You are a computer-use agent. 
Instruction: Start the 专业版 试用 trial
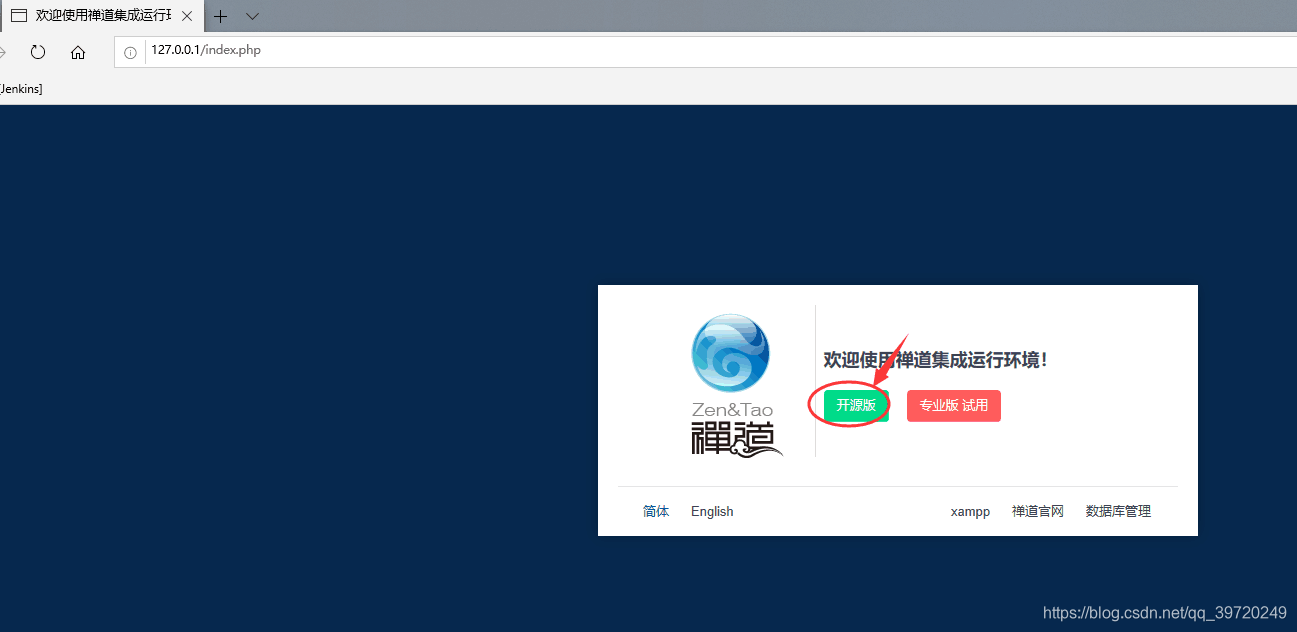pos(953,405)
